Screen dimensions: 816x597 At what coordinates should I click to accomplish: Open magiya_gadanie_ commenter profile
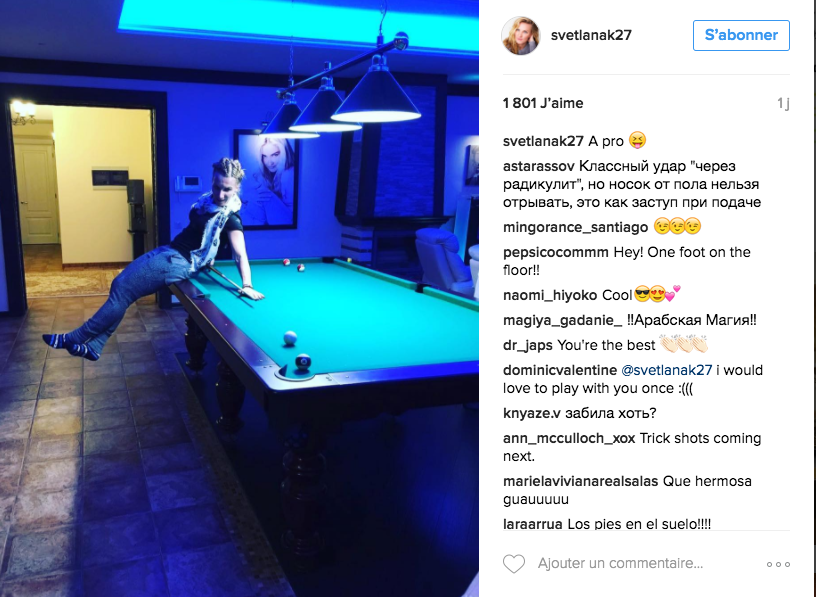[x=562, y=320]
